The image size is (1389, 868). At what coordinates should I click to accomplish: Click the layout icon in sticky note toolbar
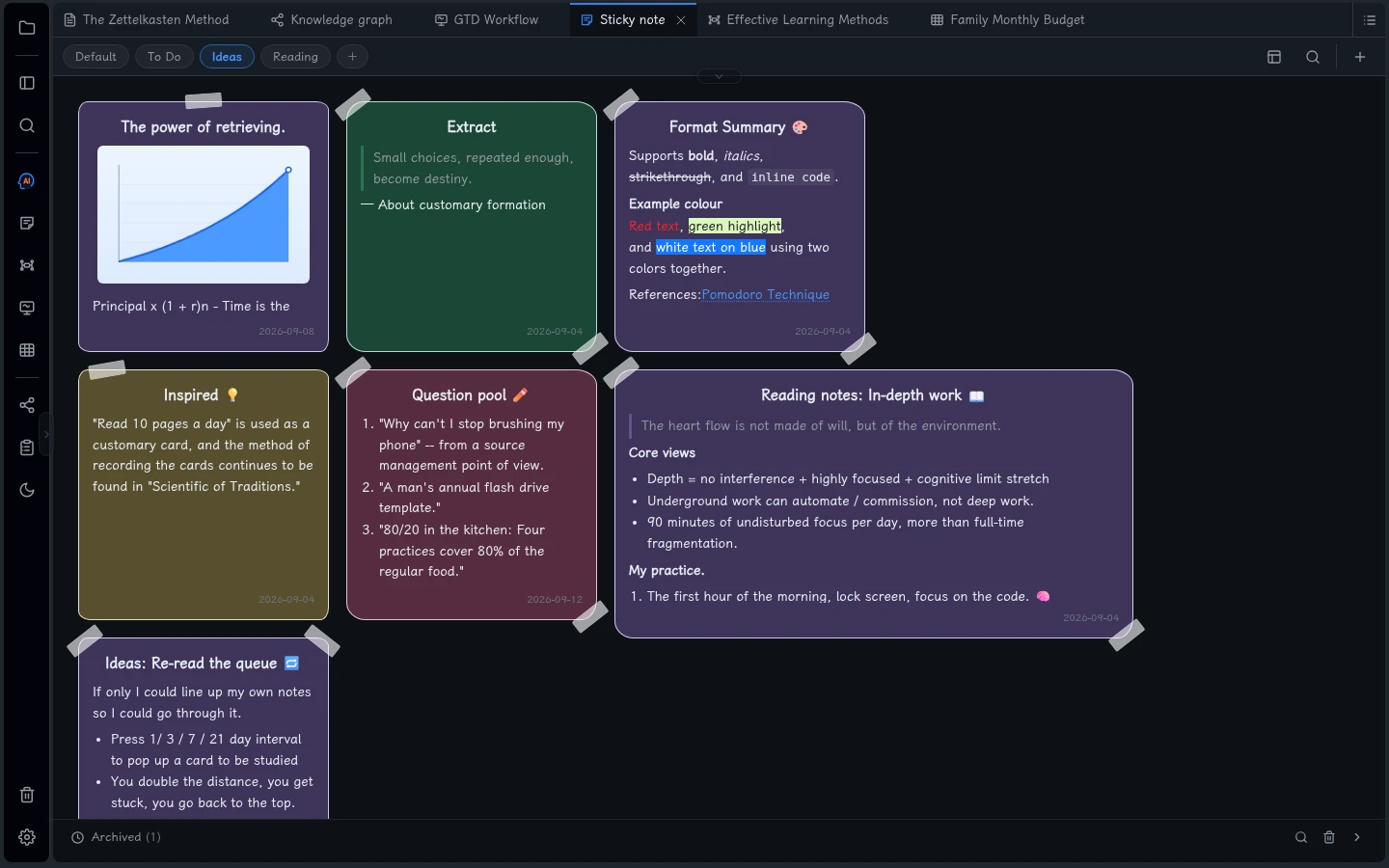pyautogui.click(x=1274, y=57)
